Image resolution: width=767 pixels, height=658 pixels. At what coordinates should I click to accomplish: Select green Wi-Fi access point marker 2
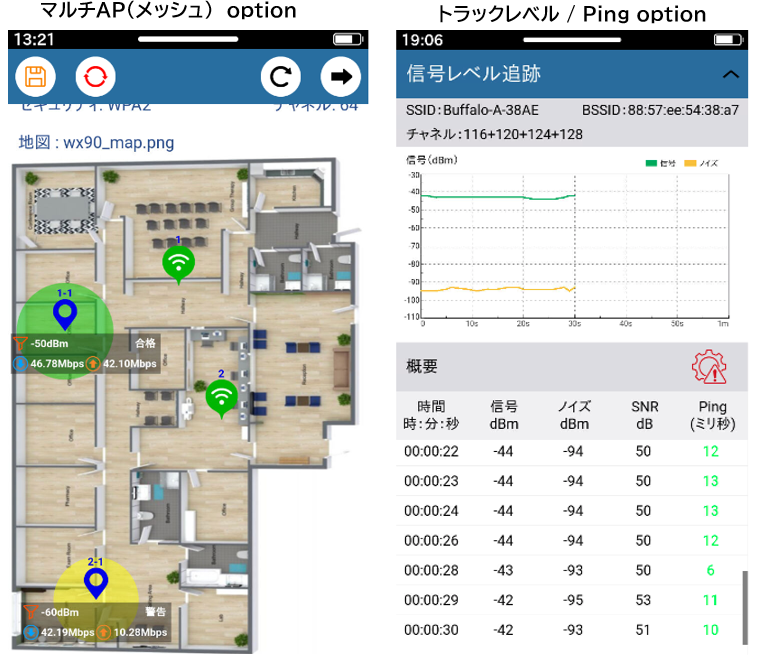coord(222,396)
